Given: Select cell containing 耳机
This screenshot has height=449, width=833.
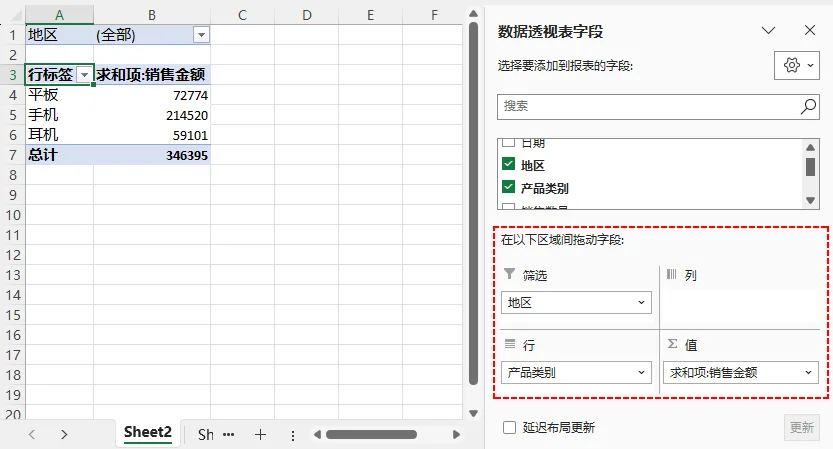Looking at the screenshot, I should tap(60, 135).
